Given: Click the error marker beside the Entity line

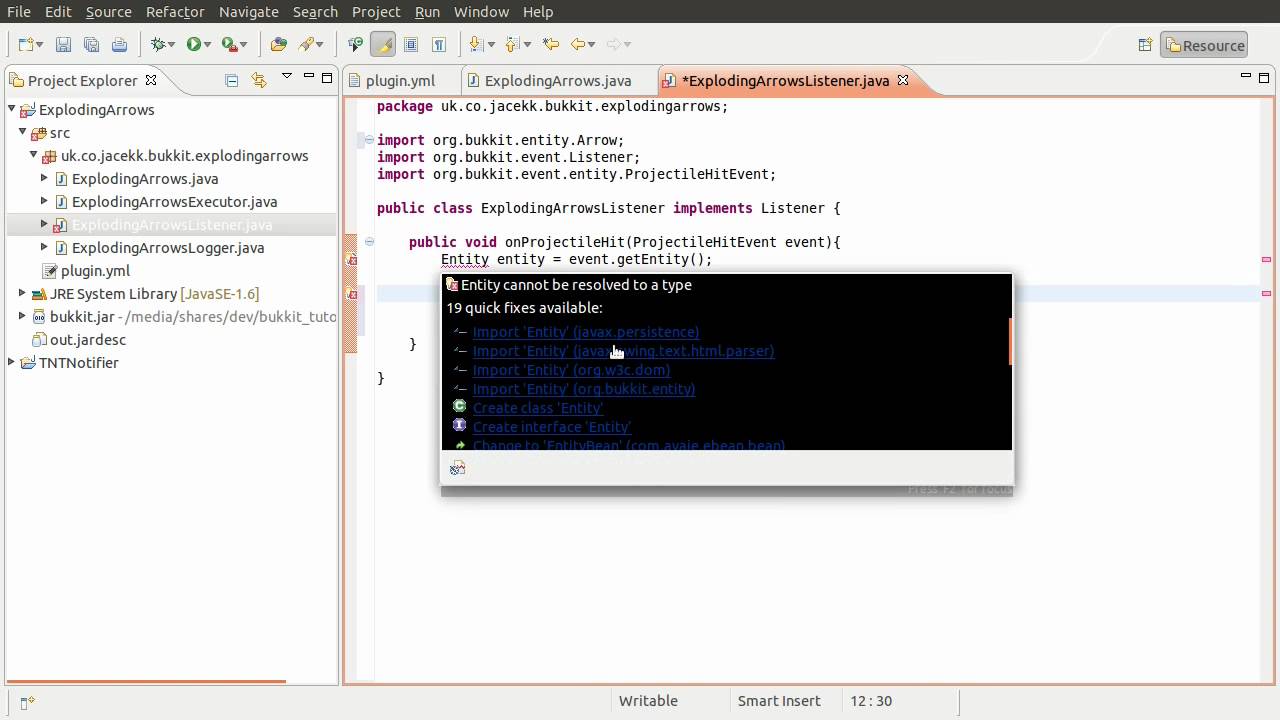Looking at the screenshot, I should click(x=351, y=260).
